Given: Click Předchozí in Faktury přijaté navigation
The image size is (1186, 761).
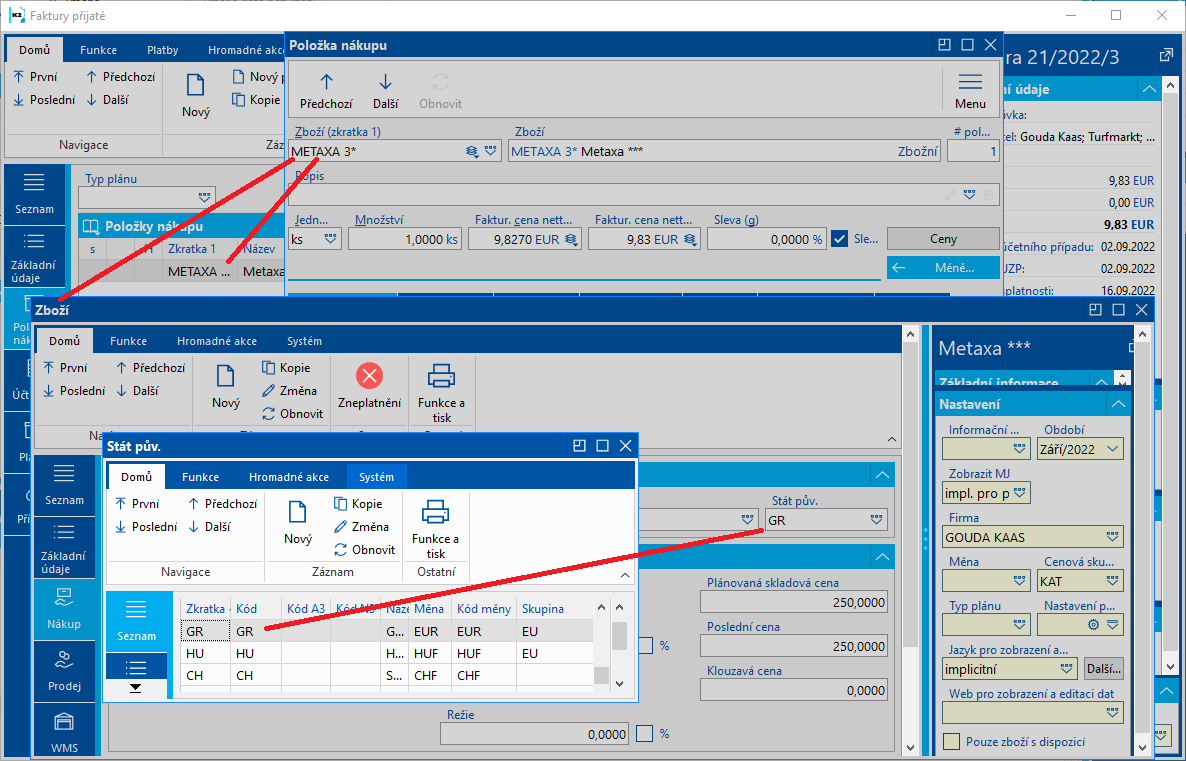Looking at the screenshot, I should pyautogui.click(x=120, y=76).
